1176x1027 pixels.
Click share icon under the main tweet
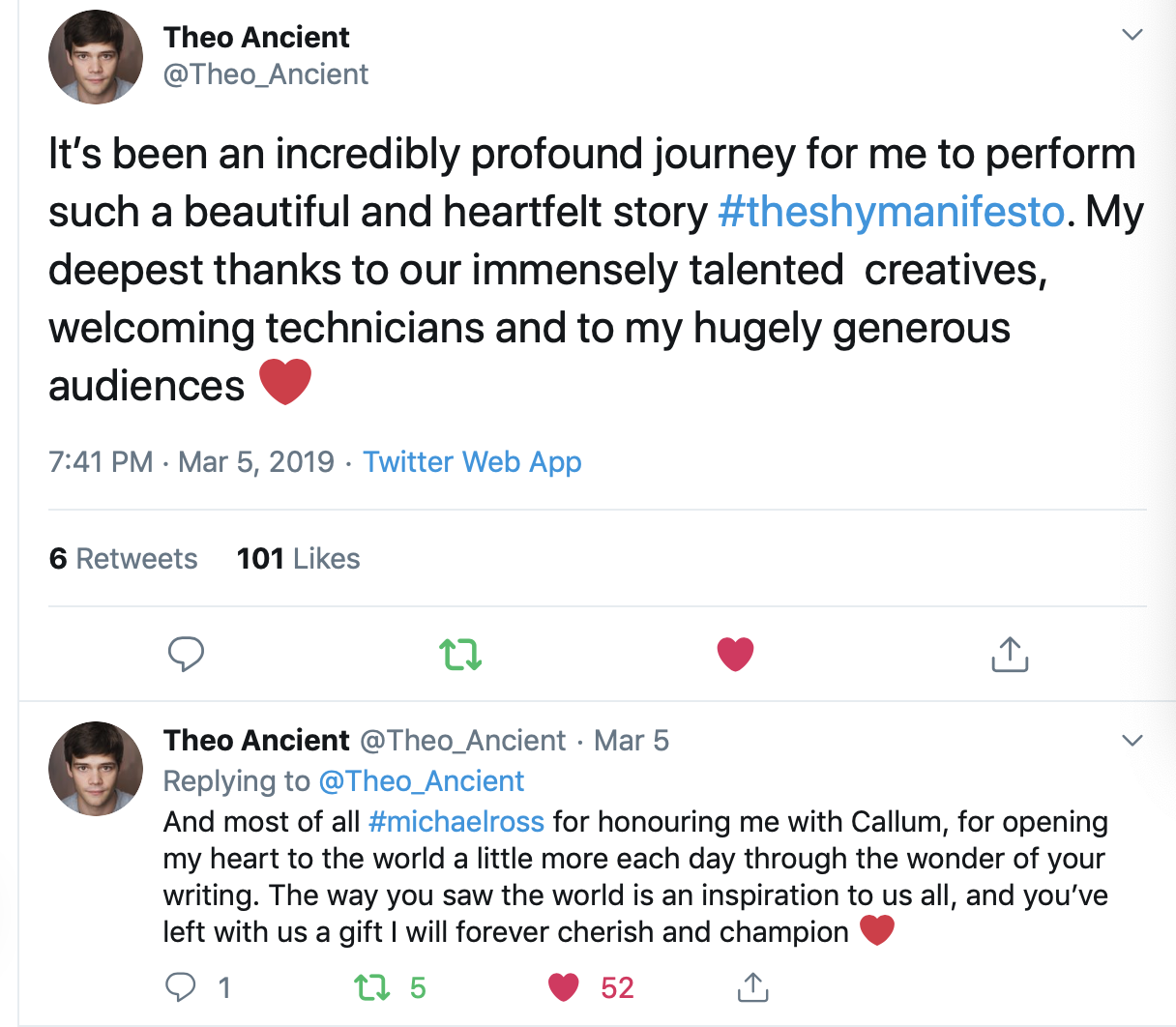coord(1010,655)
